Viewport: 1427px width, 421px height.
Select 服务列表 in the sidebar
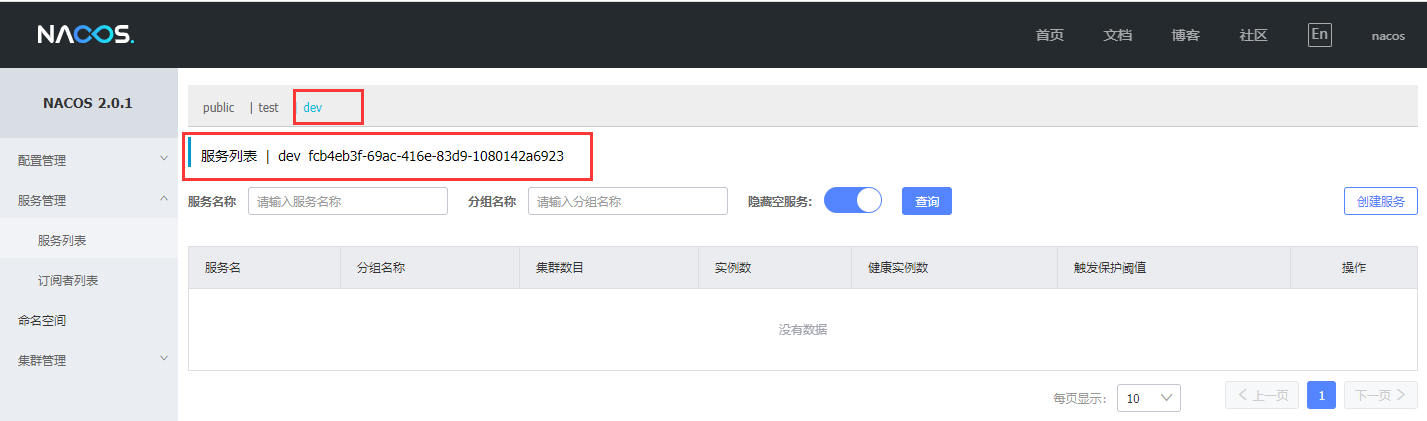[x=89, y=240]
